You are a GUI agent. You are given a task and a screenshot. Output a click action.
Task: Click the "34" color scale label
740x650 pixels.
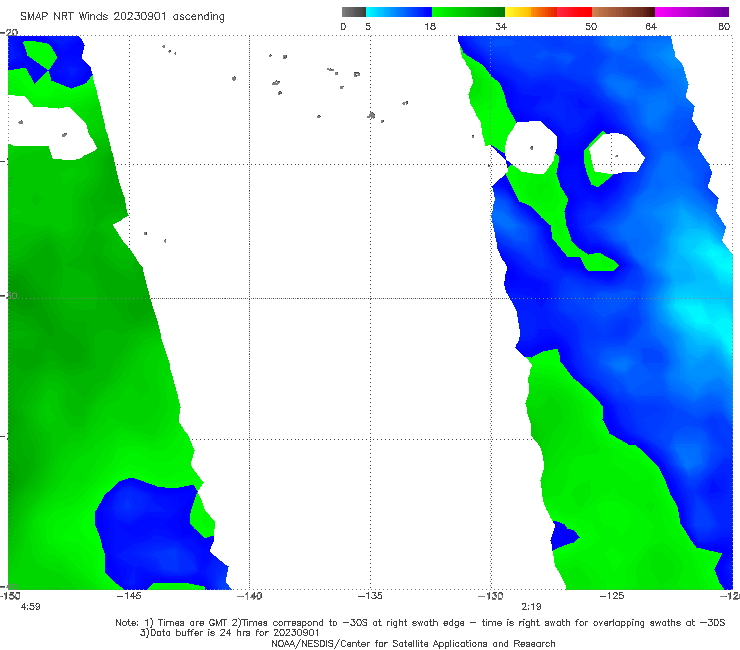coord(501,26)
